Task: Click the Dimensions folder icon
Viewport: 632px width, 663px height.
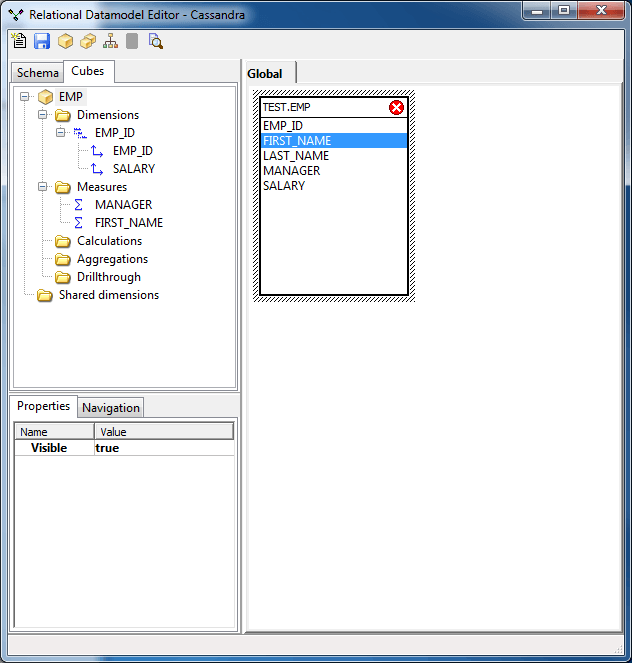Action: click(x=63, y=115)
